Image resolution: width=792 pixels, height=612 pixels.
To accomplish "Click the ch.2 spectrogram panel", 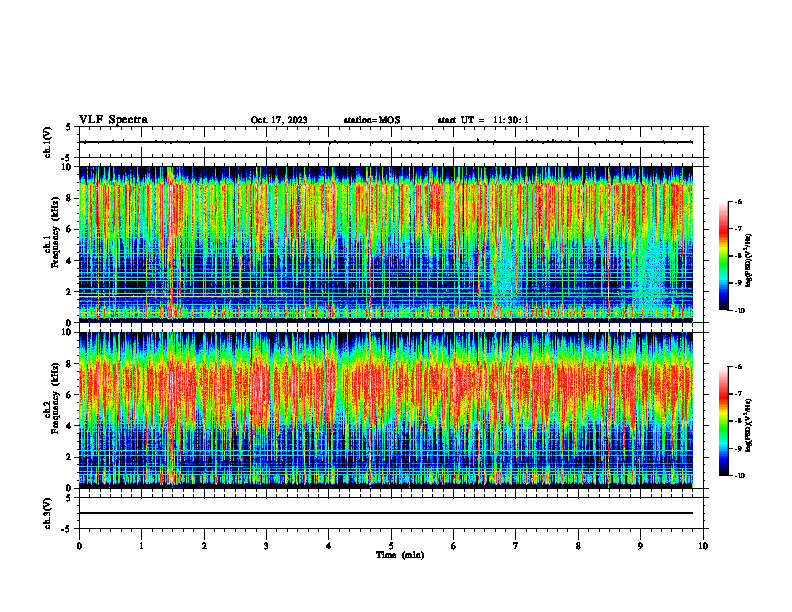I will click(386, 410).
